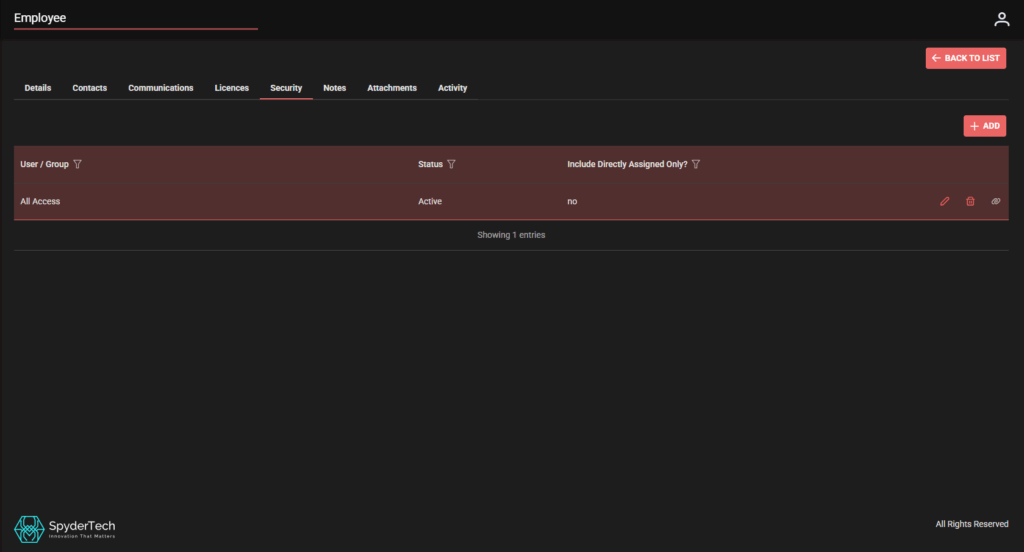Open the Activity tab
Image resolution: width=1024 pixels, height=552 pixels.
tap(452, 88)
